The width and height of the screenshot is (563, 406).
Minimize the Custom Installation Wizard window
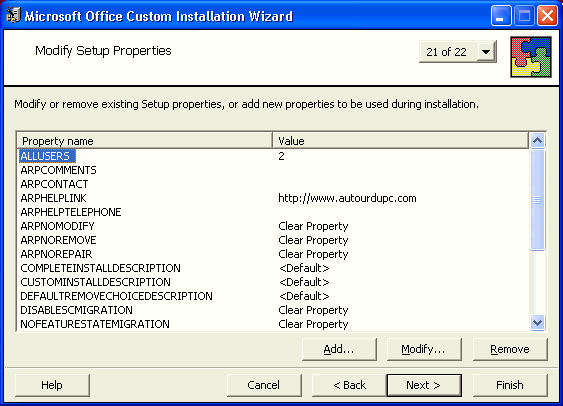coord(501,16)
